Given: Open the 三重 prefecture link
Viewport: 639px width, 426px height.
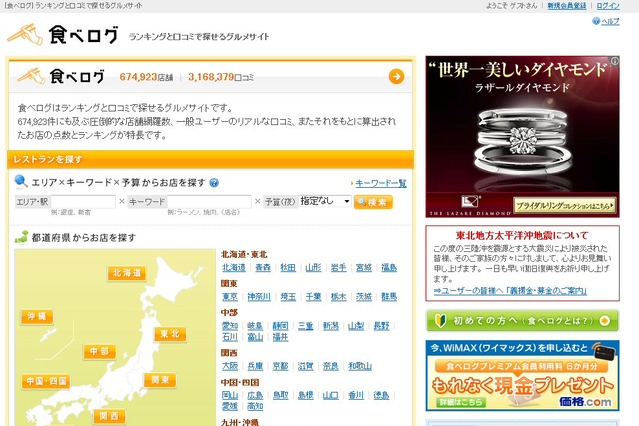Looking at the screenshot, I should pyautogui.click(x=306, y=326).
